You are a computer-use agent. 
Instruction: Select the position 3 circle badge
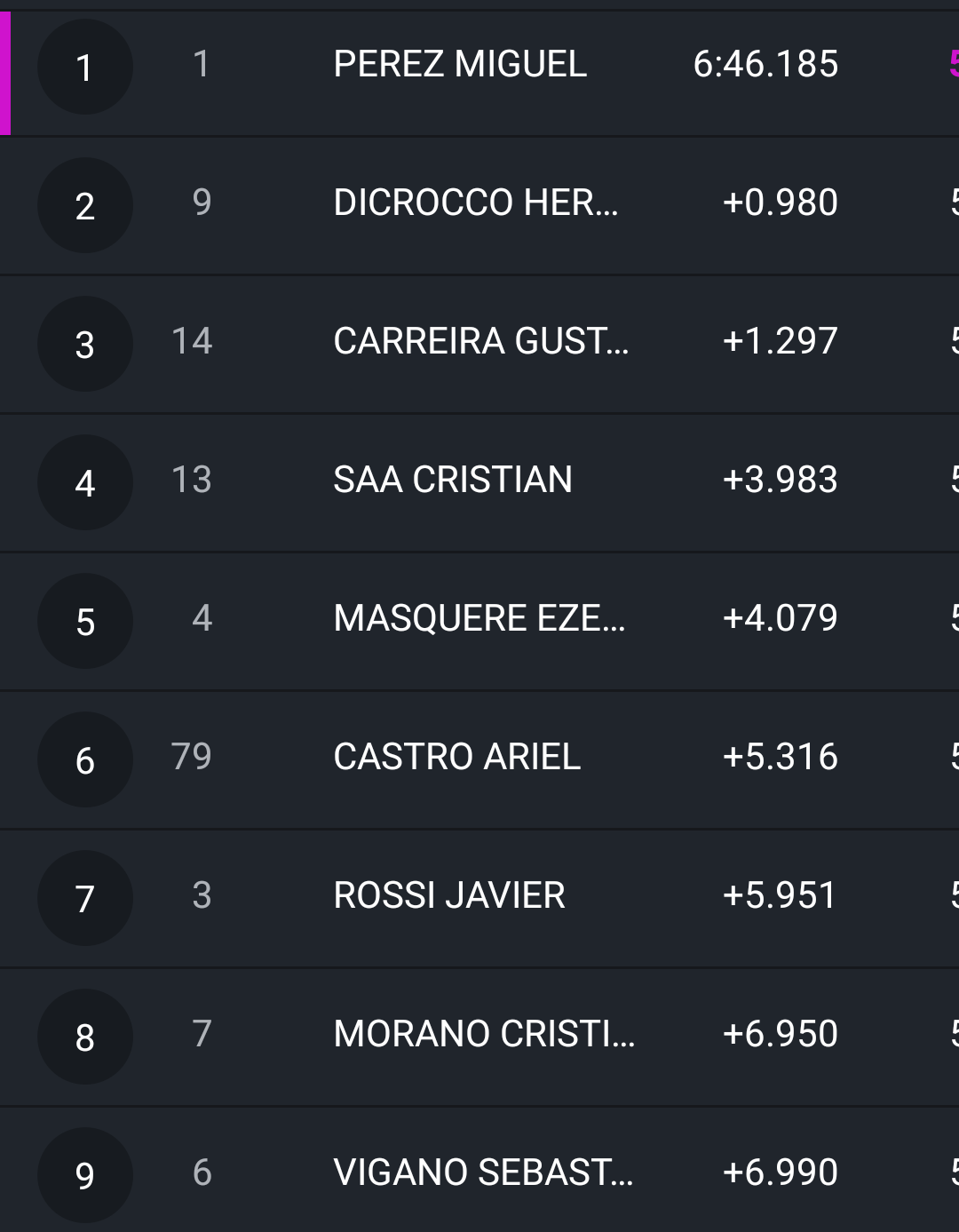click(84, 345)
